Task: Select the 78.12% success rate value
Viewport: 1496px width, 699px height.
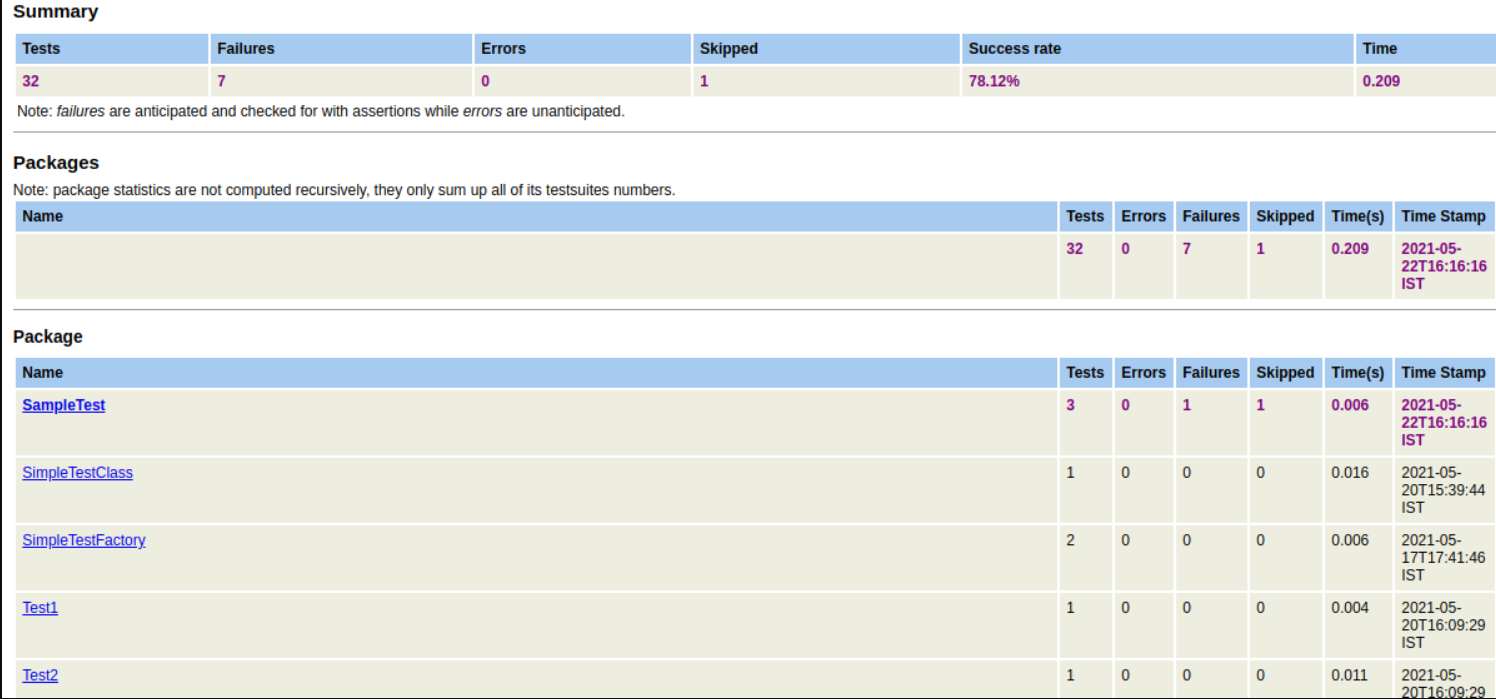Action: click(994, 81)
